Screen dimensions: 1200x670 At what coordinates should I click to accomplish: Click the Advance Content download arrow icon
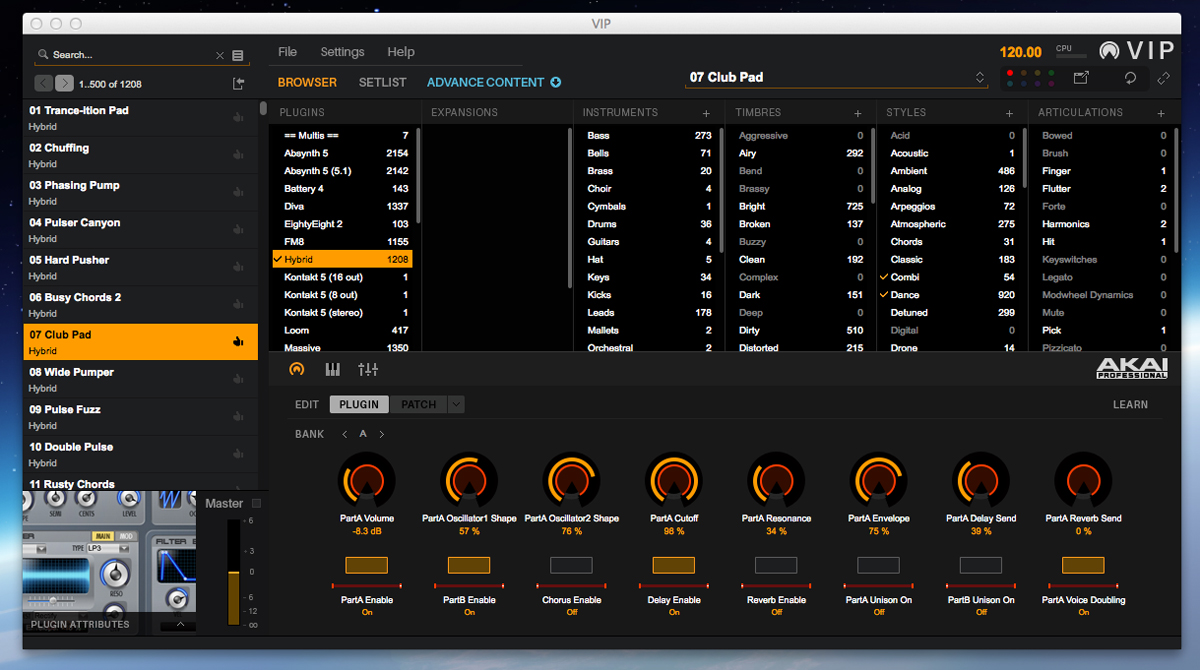coord(556,82)
